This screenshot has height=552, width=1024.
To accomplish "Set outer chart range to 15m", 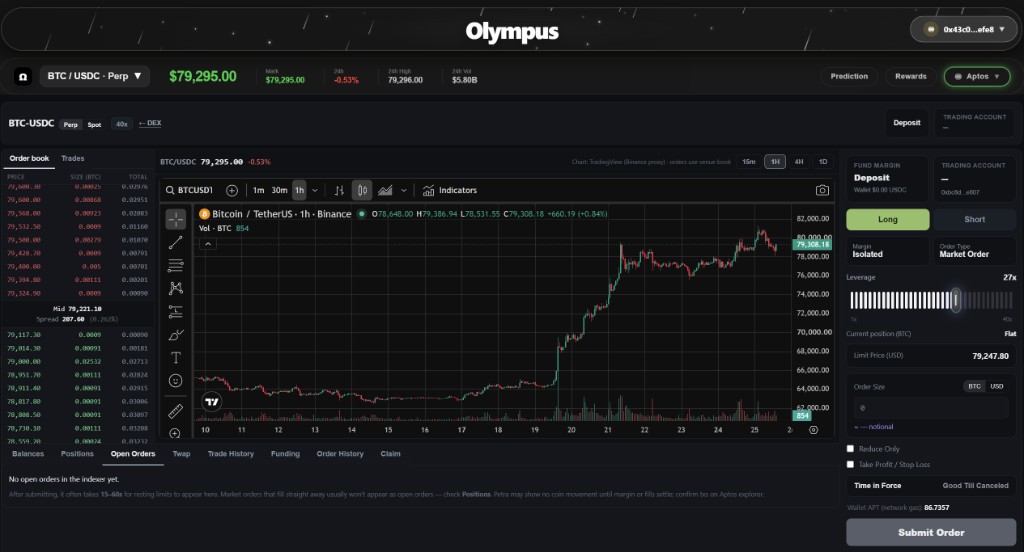I will 749,161.
